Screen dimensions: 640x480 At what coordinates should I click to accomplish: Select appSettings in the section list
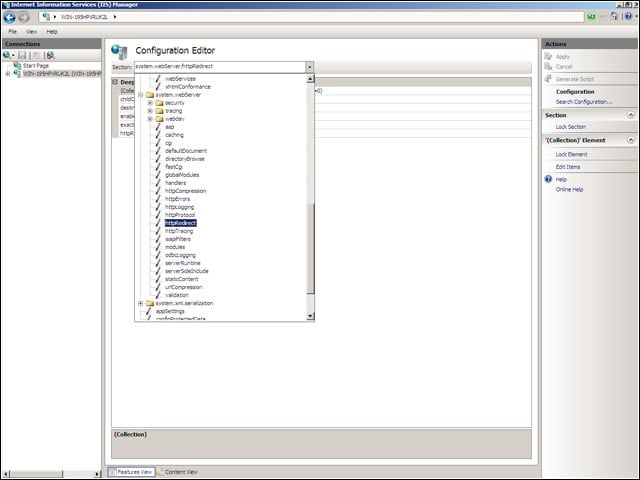point(170,311)
